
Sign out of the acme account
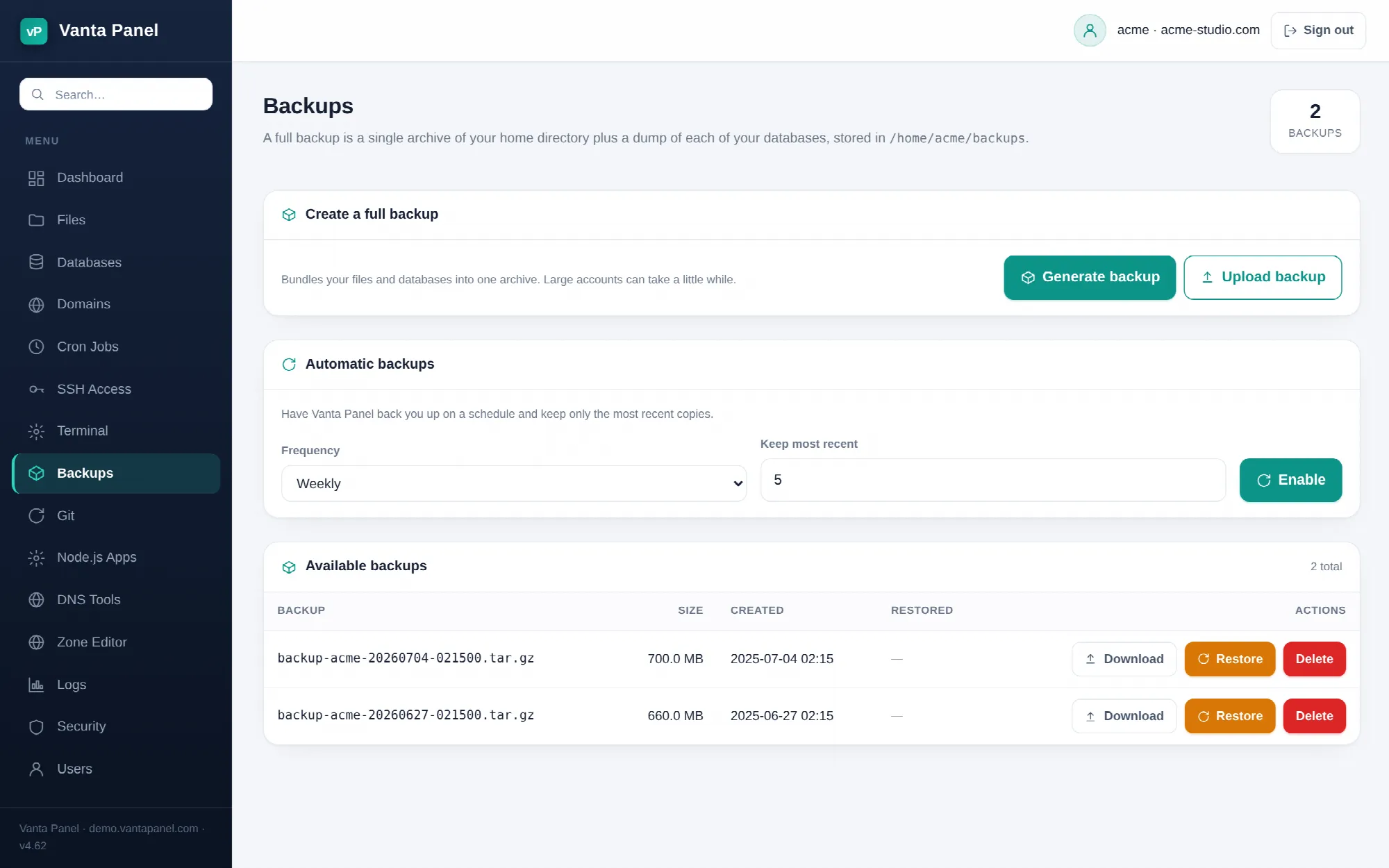1318,31
